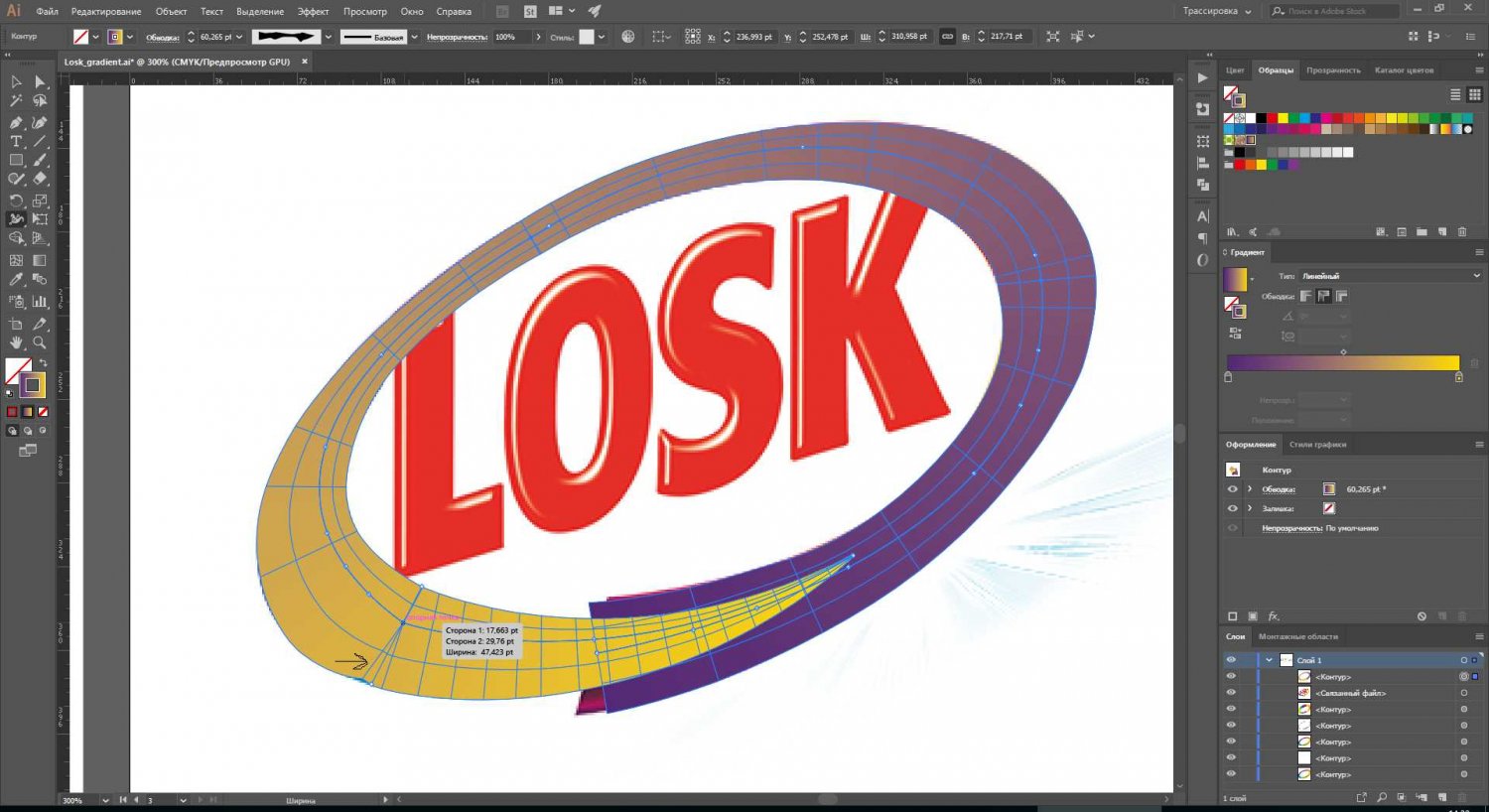The image size is (1489, 812).
Task: Click the Adobe Stock search field
Action: (1336, 11)
